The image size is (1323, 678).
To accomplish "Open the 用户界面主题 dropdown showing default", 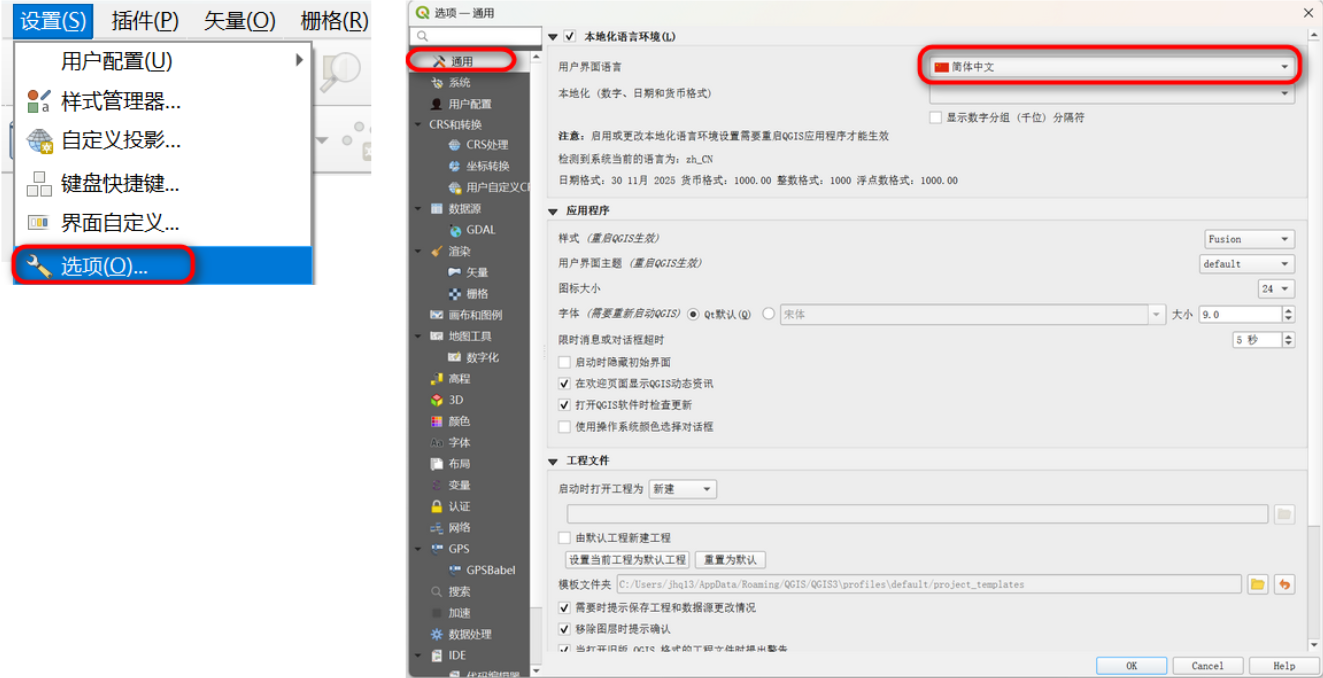I will (x=1247, y=264).
